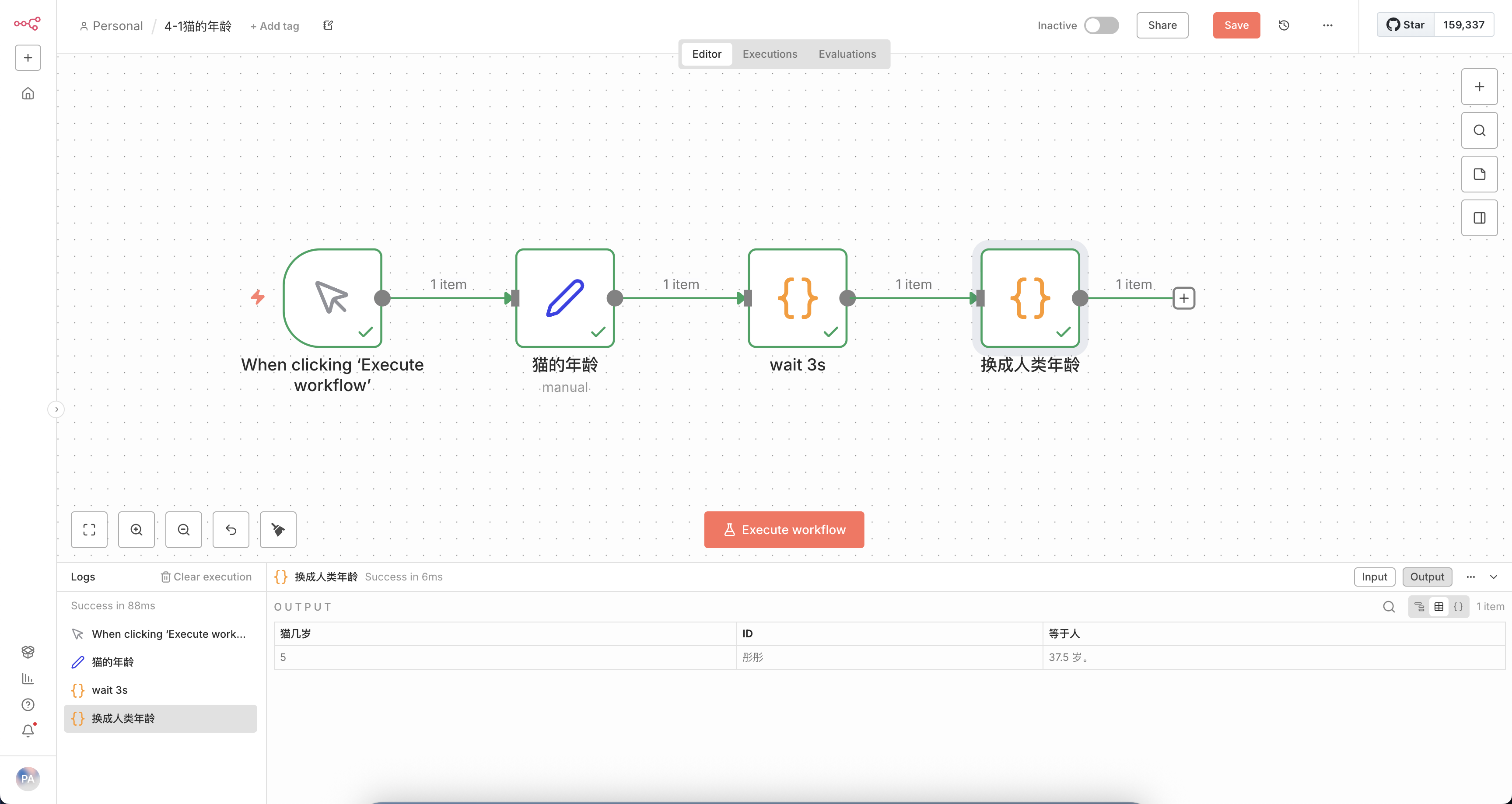
Task: Zoom out on the workflow canvas
Action: click(x=184, y=529)
